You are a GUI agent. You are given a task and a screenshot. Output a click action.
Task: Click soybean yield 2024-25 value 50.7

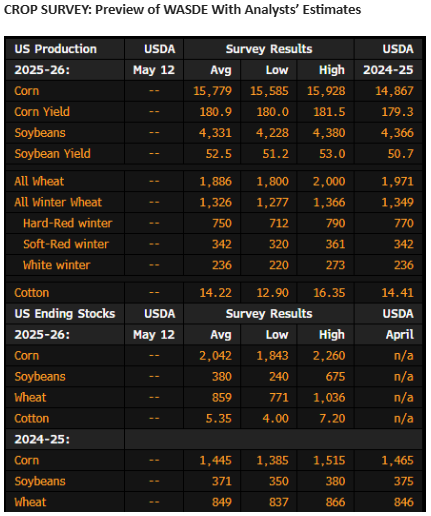400,154
